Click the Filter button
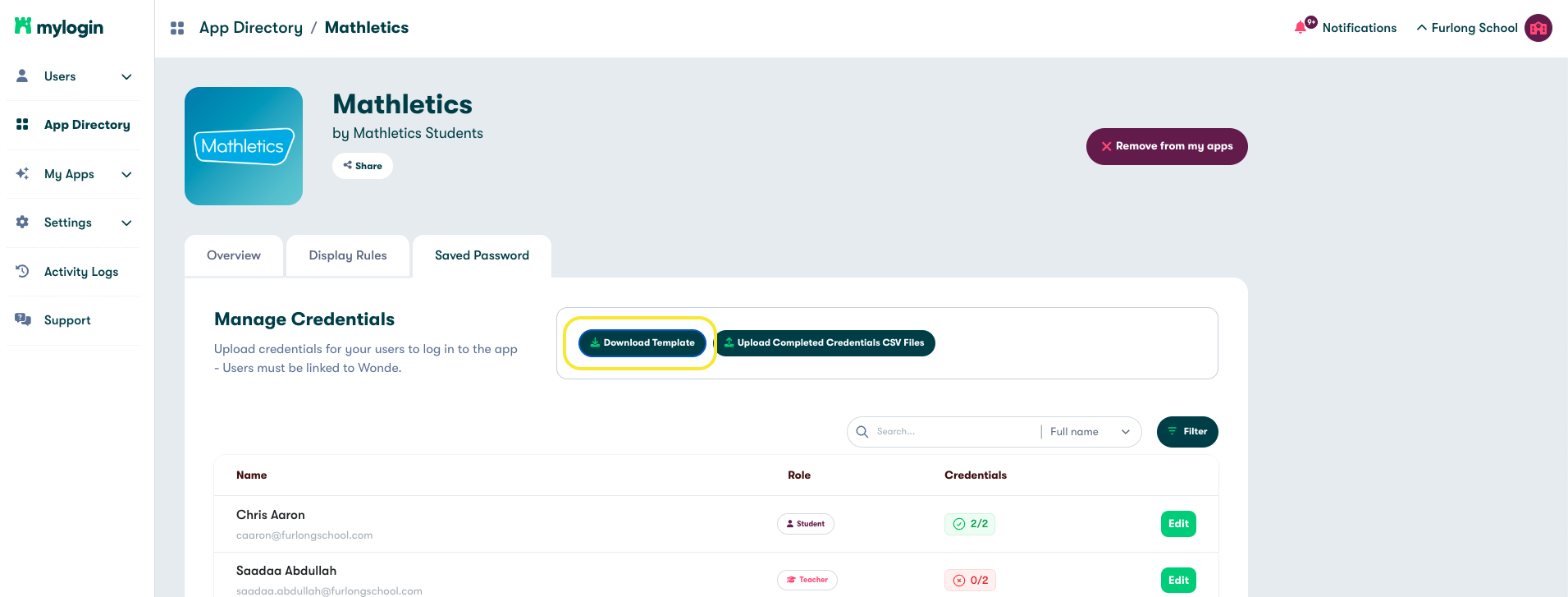This screenshot has width=1568, height=597. coord(1187,432)
